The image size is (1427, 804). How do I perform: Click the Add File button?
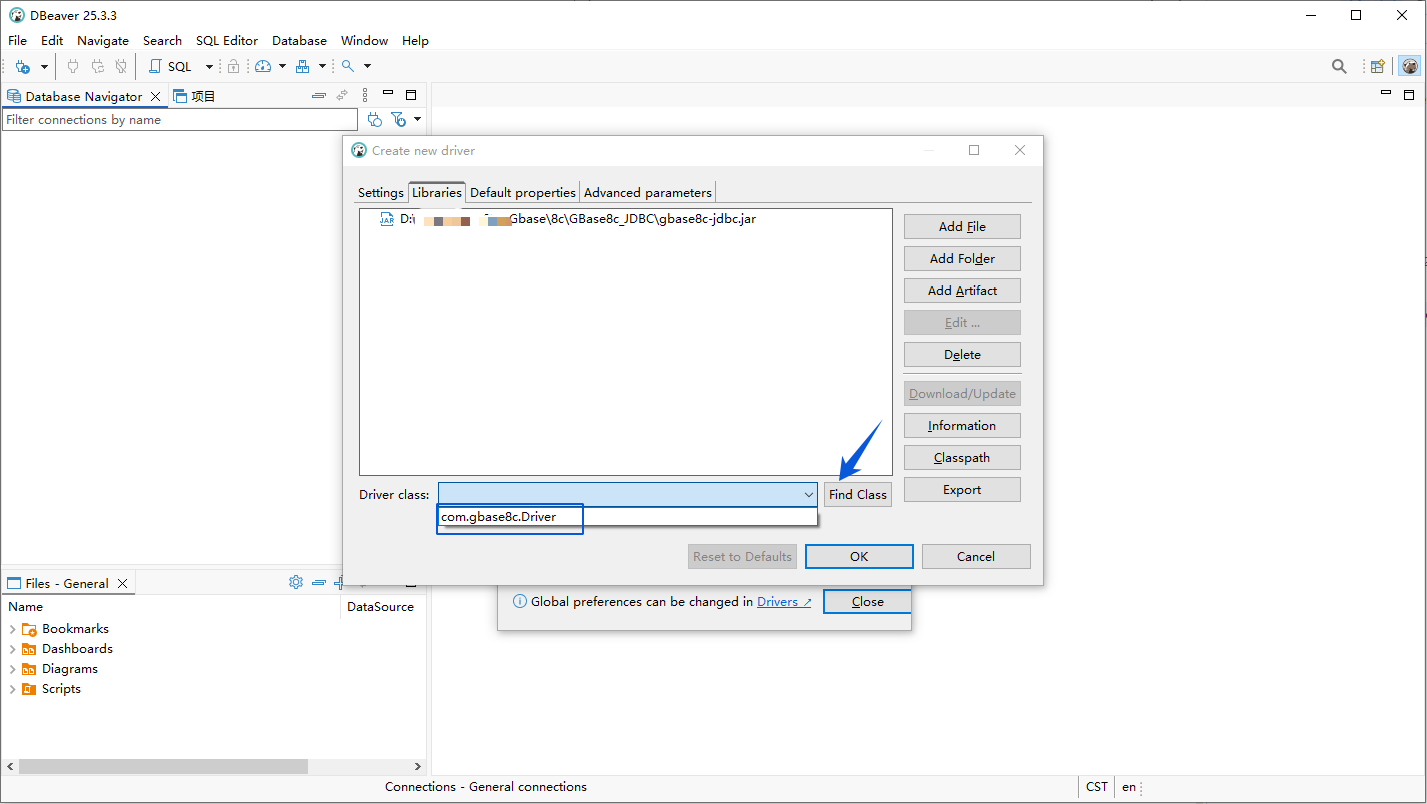(962, 227)
